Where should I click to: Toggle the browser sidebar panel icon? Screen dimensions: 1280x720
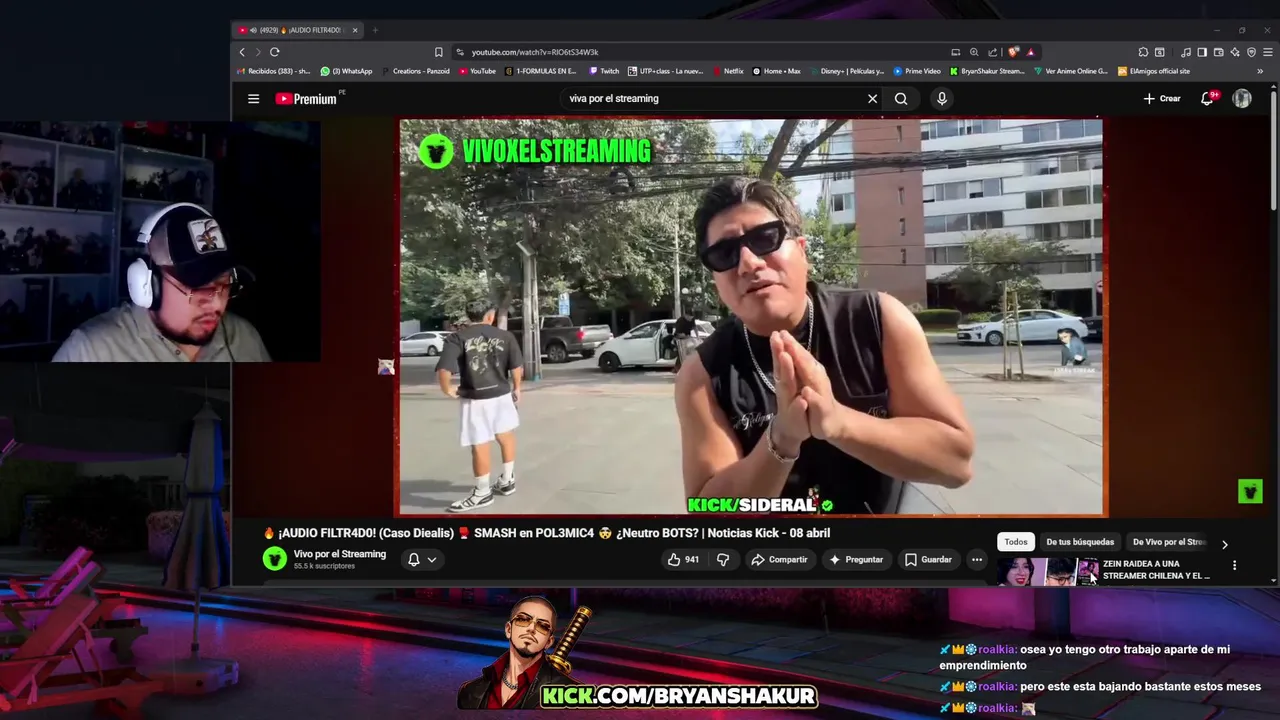1202,52
